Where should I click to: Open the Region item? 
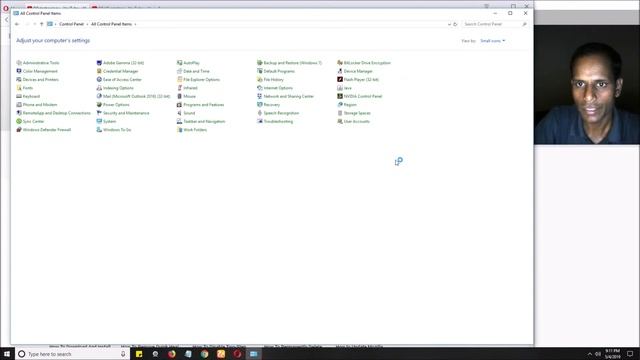tap(347, 104)
